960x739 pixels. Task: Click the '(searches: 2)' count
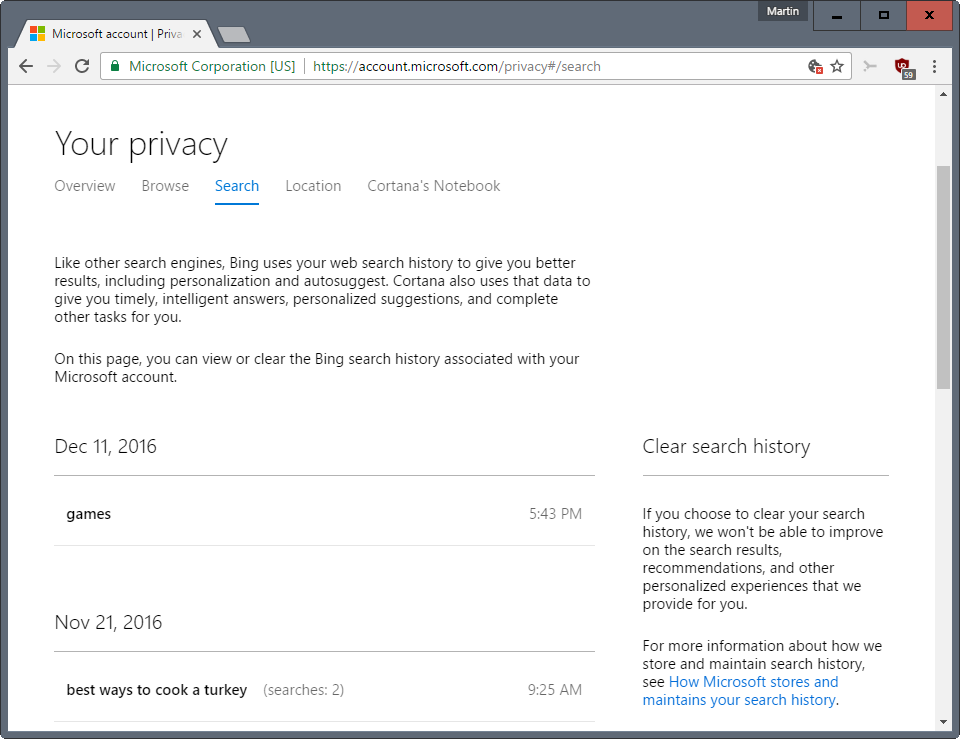tap(304, 690)
